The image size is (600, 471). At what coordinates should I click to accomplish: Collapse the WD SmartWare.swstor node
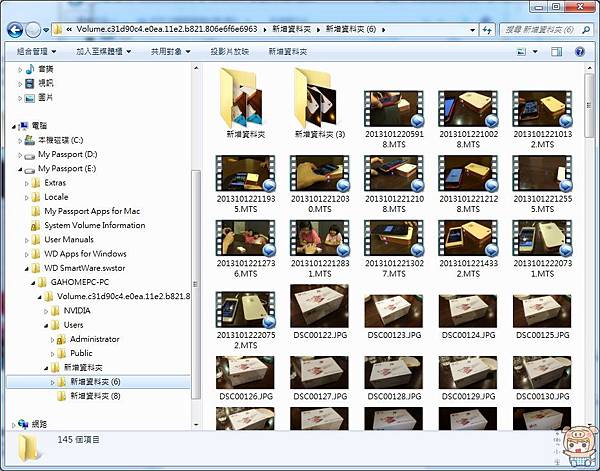click(26, 269)
